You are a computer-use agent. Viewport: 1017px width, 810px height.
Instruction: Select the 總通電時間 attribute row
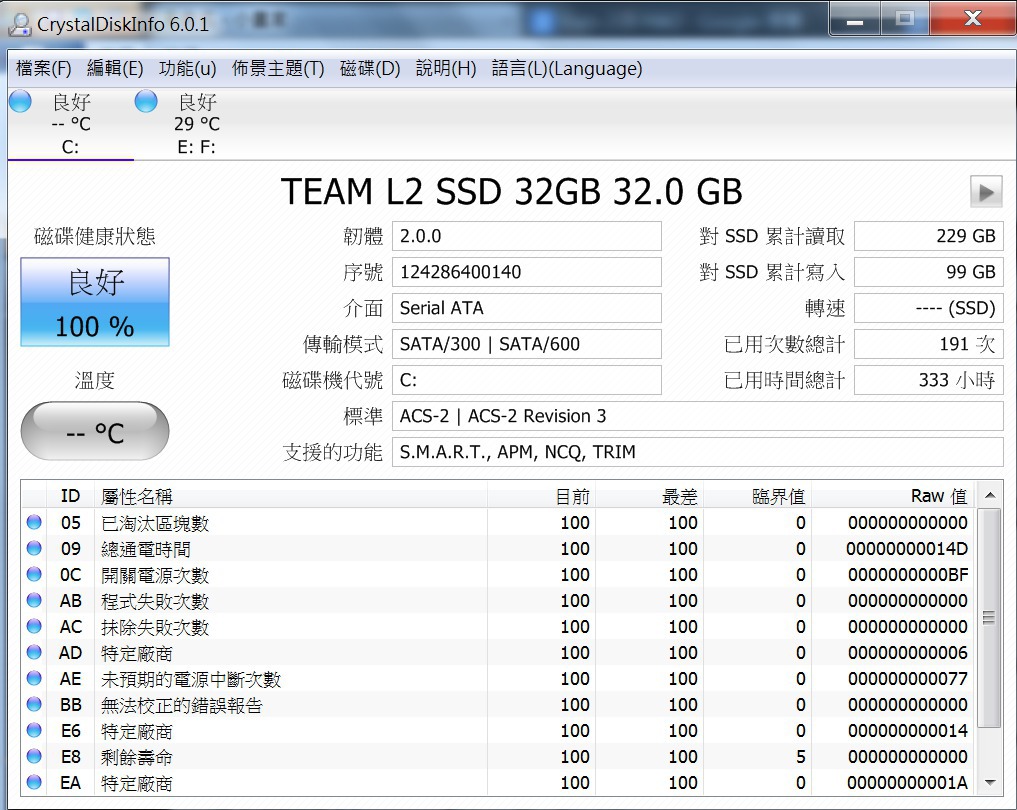(498, 548)
